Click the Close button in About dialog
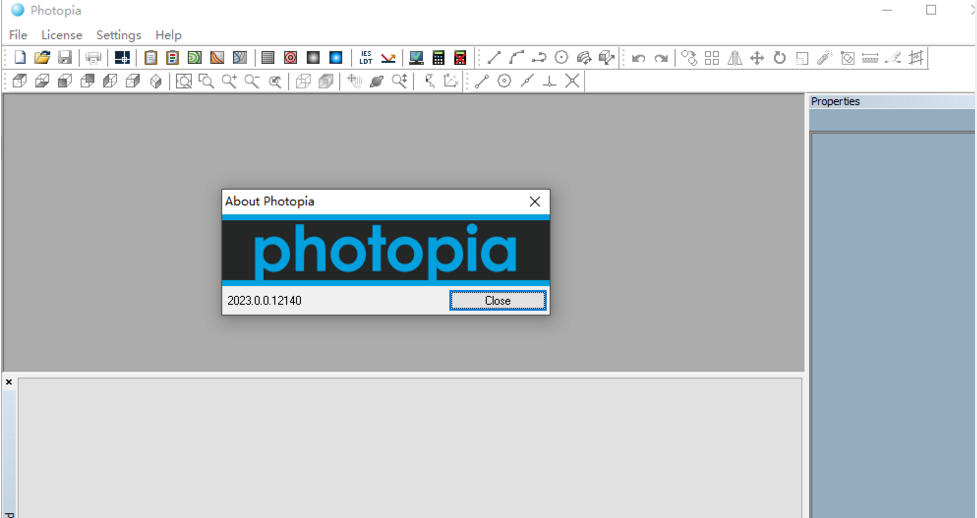 click(x=498, y=300)
